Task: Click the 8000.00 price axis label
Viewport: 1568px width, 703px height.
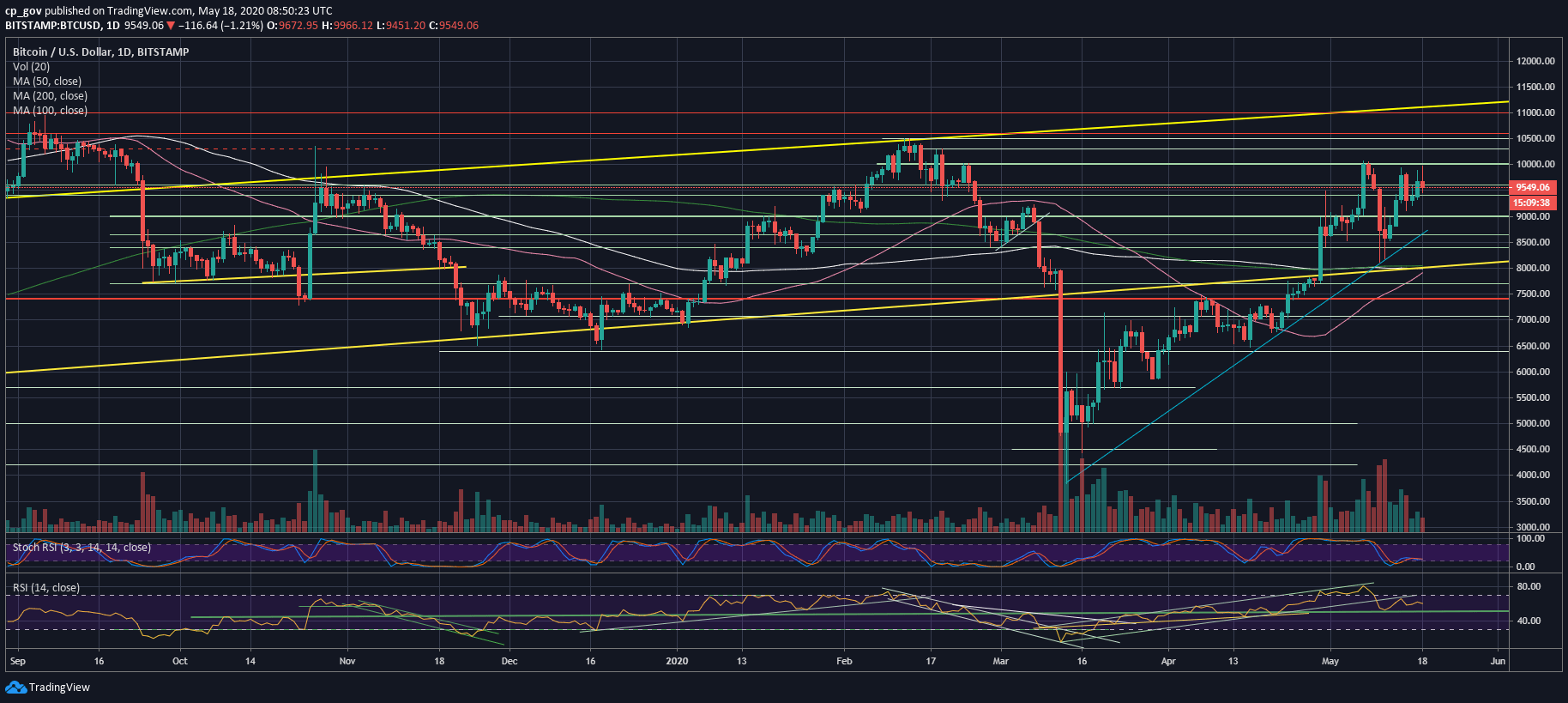Action: tap(1533, 268)
